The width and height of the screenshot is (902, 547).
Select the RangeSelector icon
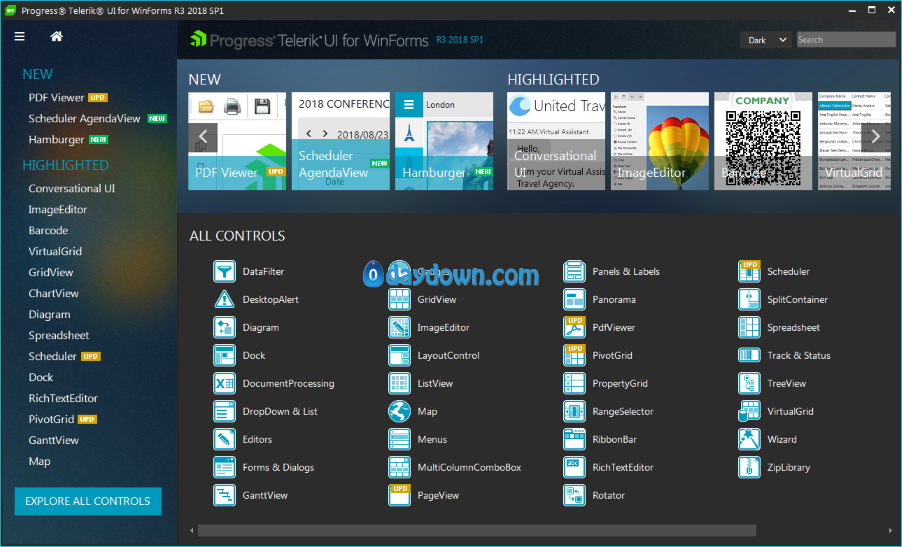574,411
